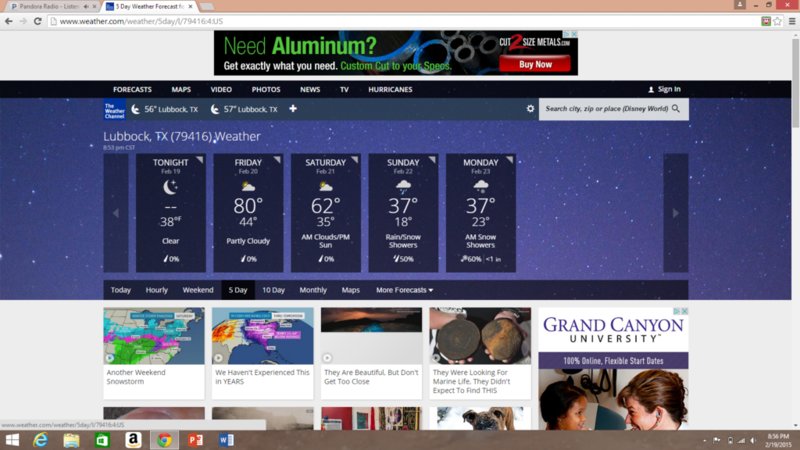This screenshot has height=450, width=800.
Task: Click the browser forward arrow
Action: coord(23,21)
